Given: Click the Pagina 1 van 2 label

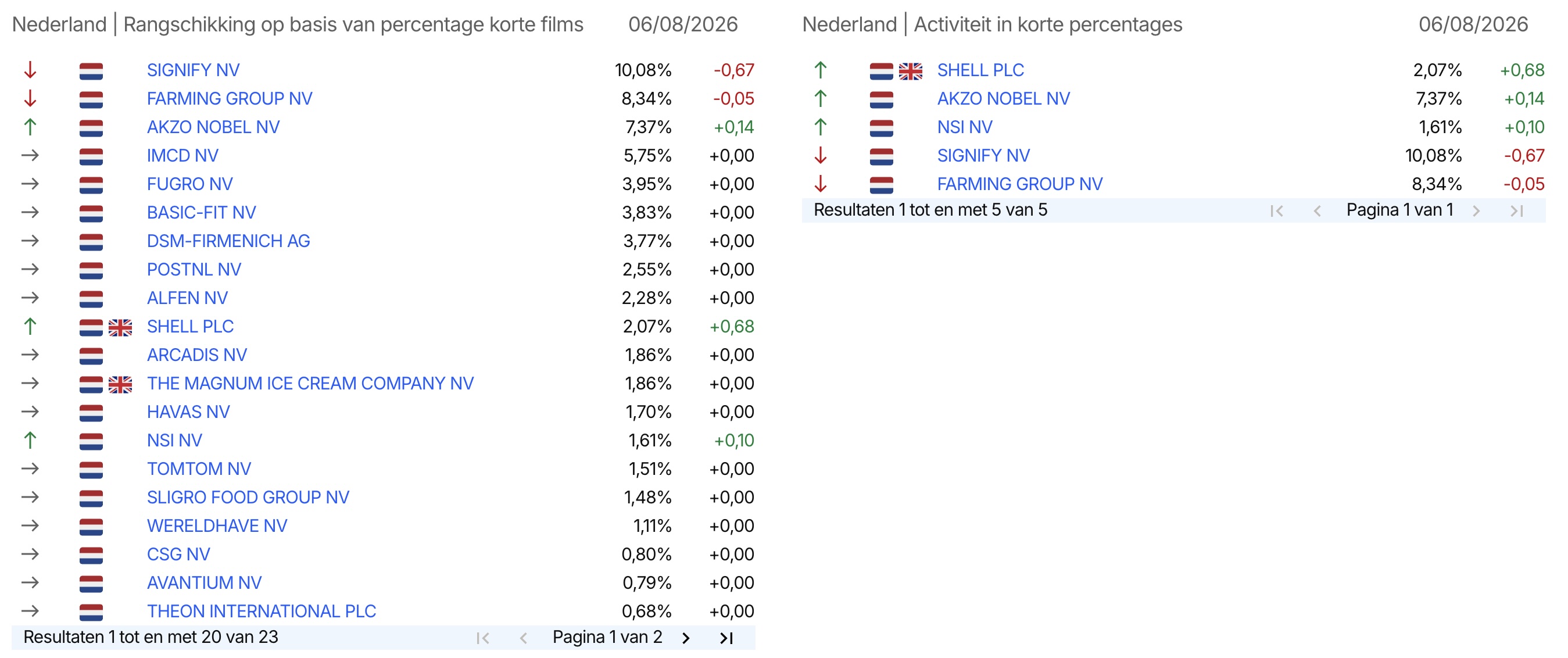Looking at the screenshot, I should 607,636.
